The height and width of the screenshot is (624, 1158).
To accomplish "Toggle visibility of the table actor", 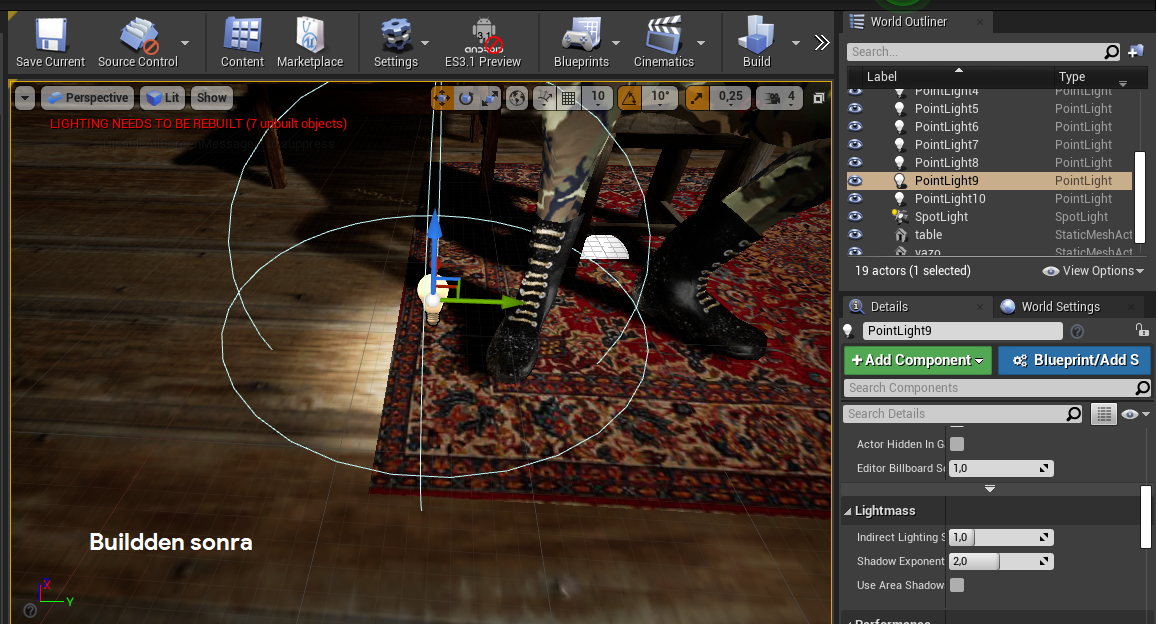I will [855, 235].
